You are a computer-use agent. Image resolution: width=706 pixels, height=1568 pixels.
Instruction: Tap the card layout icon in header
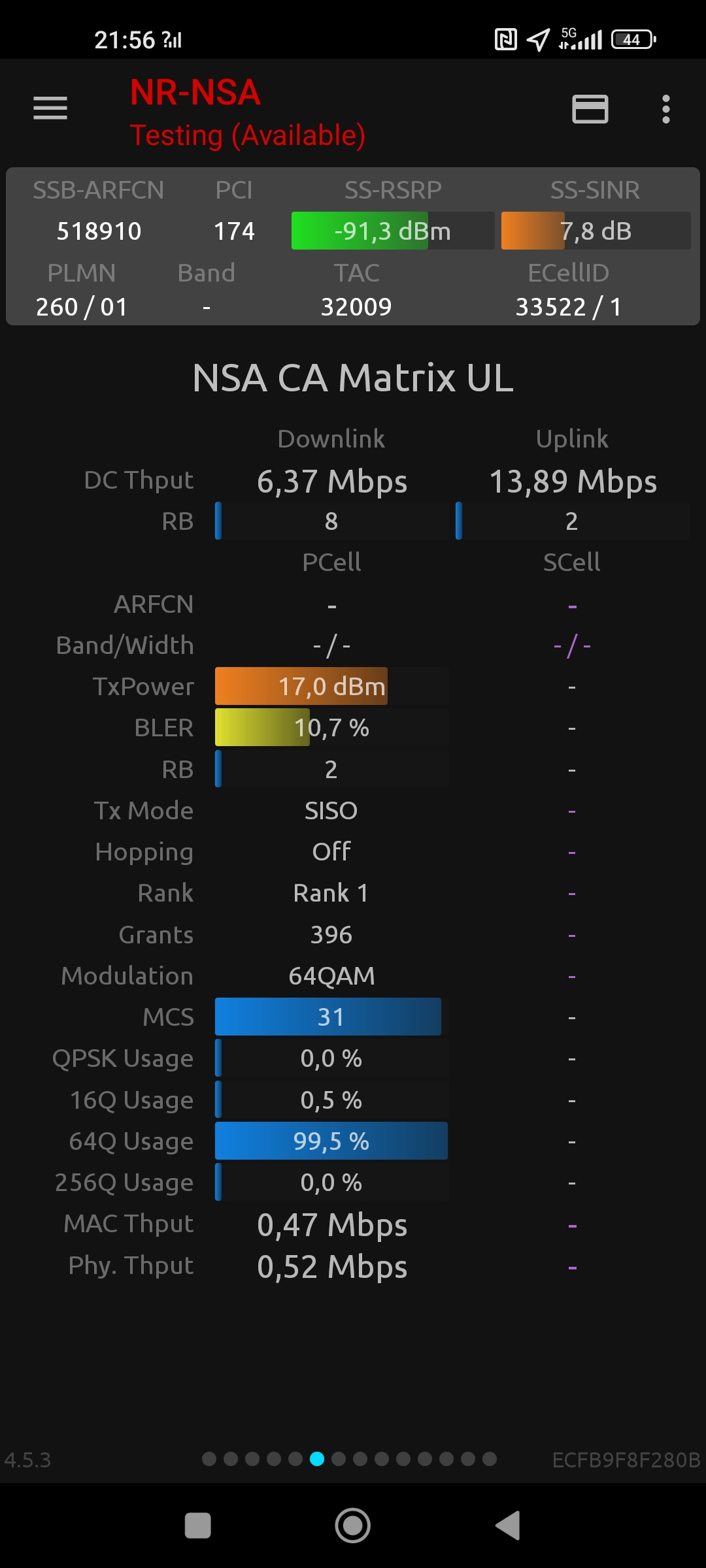[590, 109]
